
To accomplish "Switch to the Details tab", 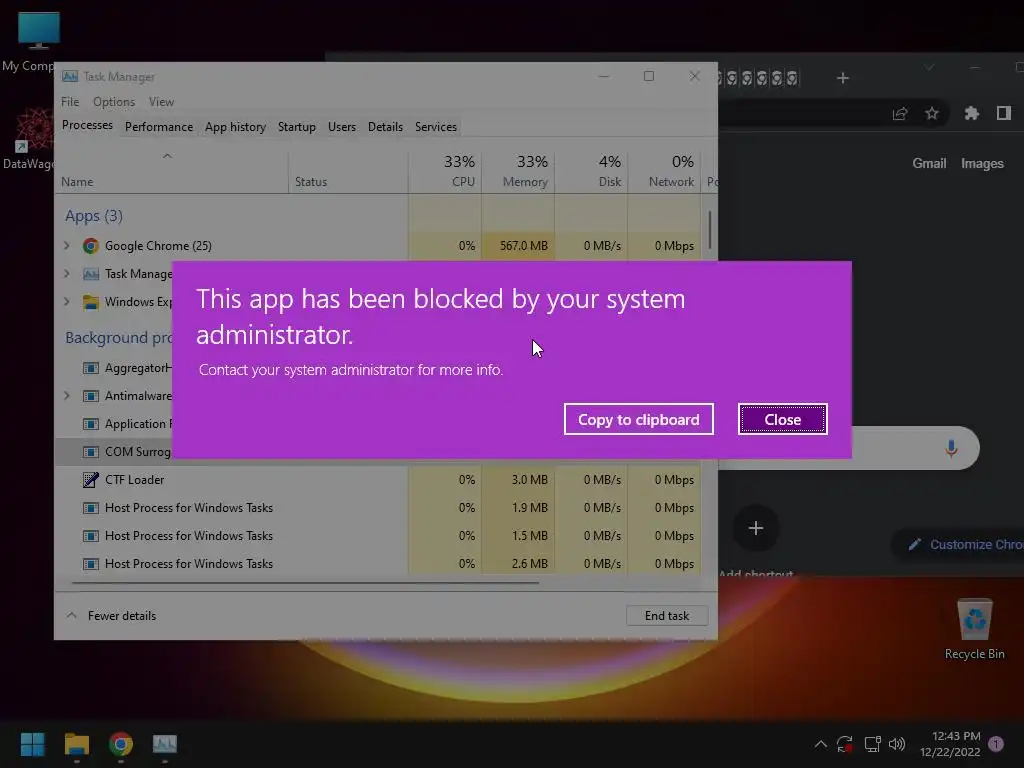I will point(385,127).
